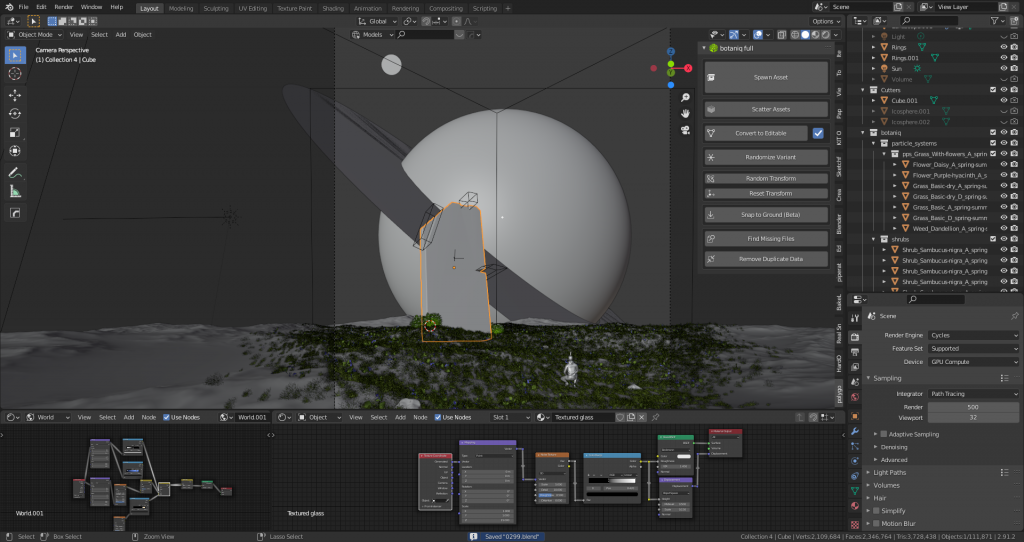Open the Render Engine dropdown
Image resolution: width=1024 pixels, height=542 pixels.
point(973,336)
